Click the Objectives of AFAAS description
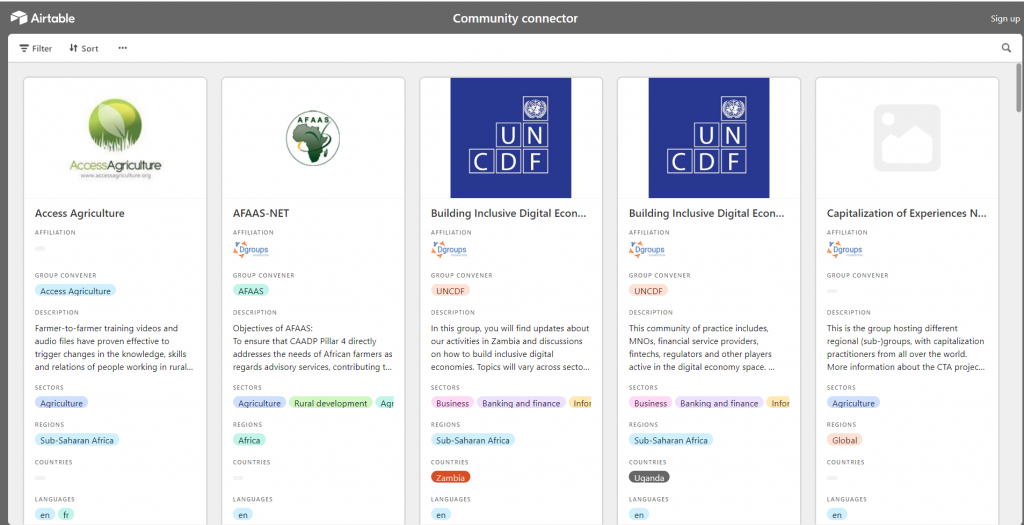Viewport: 1024px width, 525px height. 313,347
